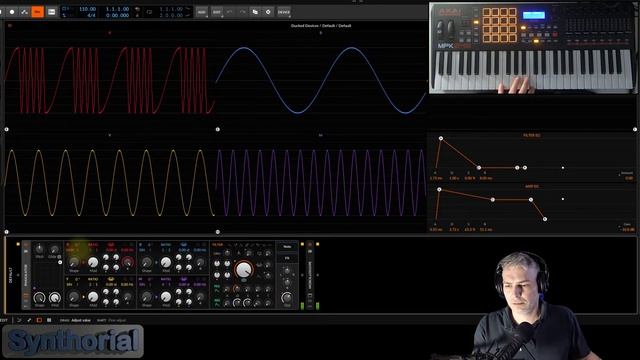Click the record button in the transport bar
This screenshot has height=360, width=640.
point(12,12)
